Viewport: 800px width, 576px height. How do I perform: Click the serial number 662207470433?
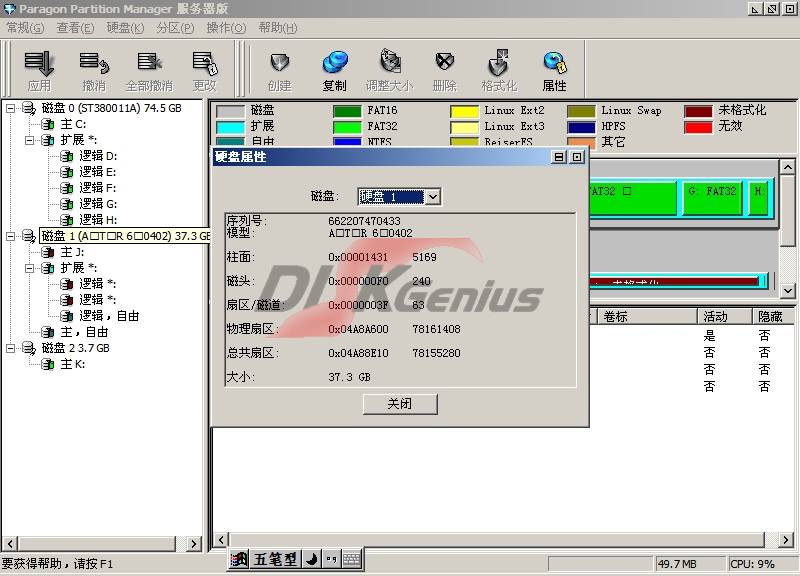(x=364, y=221)
